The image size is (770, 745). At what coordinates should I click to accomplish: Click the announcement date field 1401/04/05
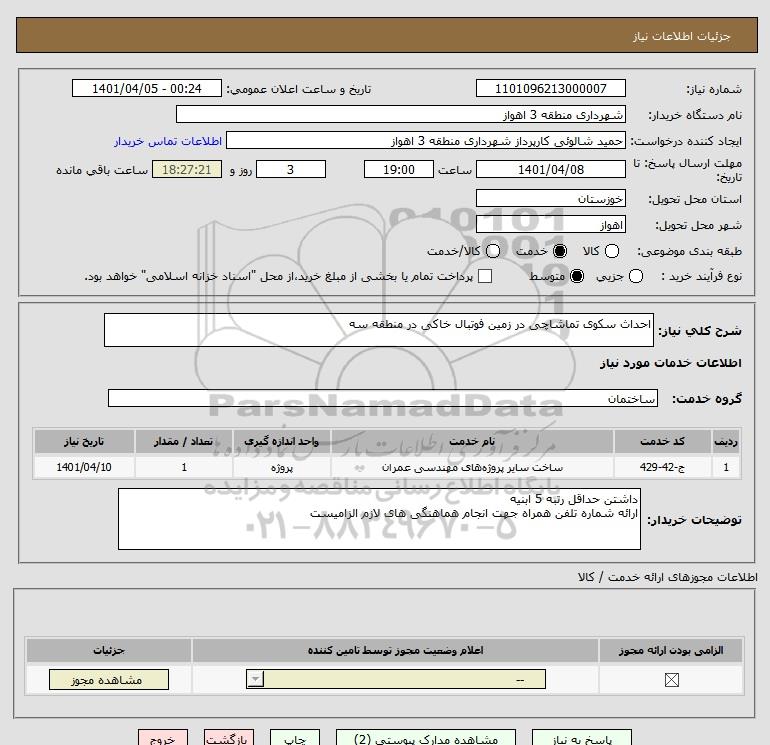[147, 88]
